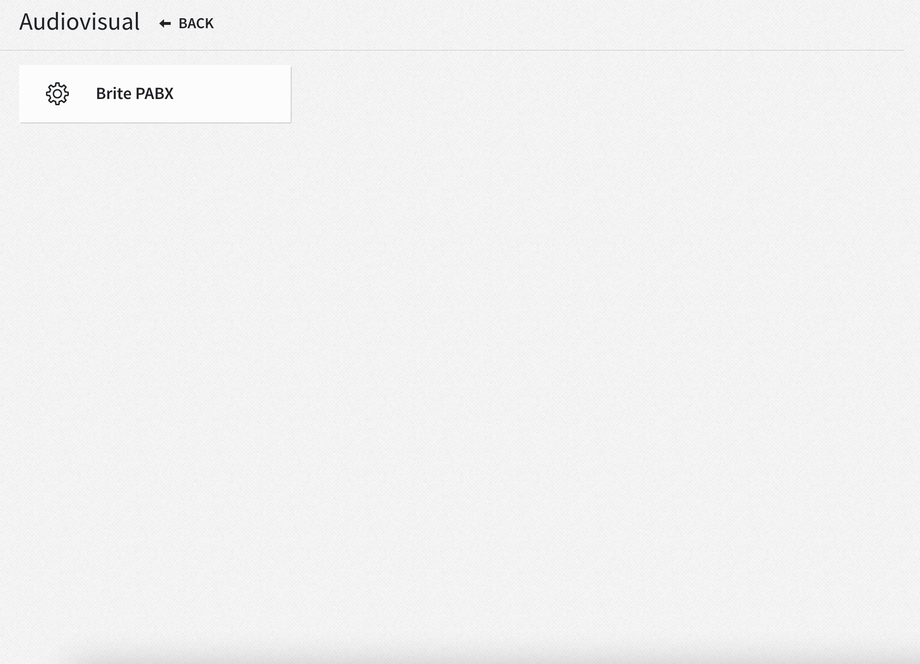920x664 pixels.
Task: Click the gear icon on the Brite PABX card
Action: 58,94
